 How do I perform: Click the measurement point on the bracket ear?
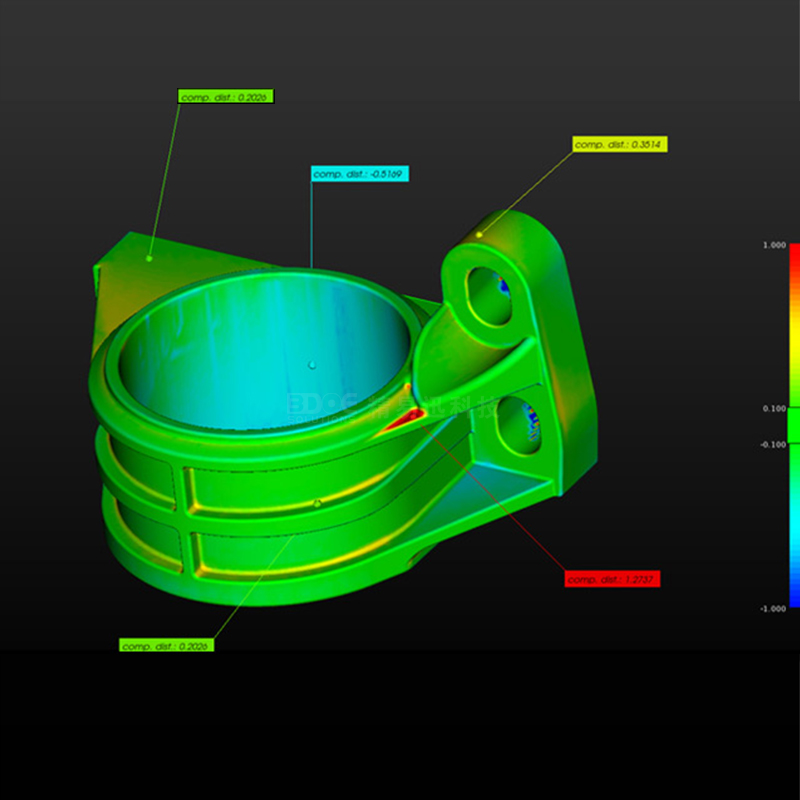479,235
